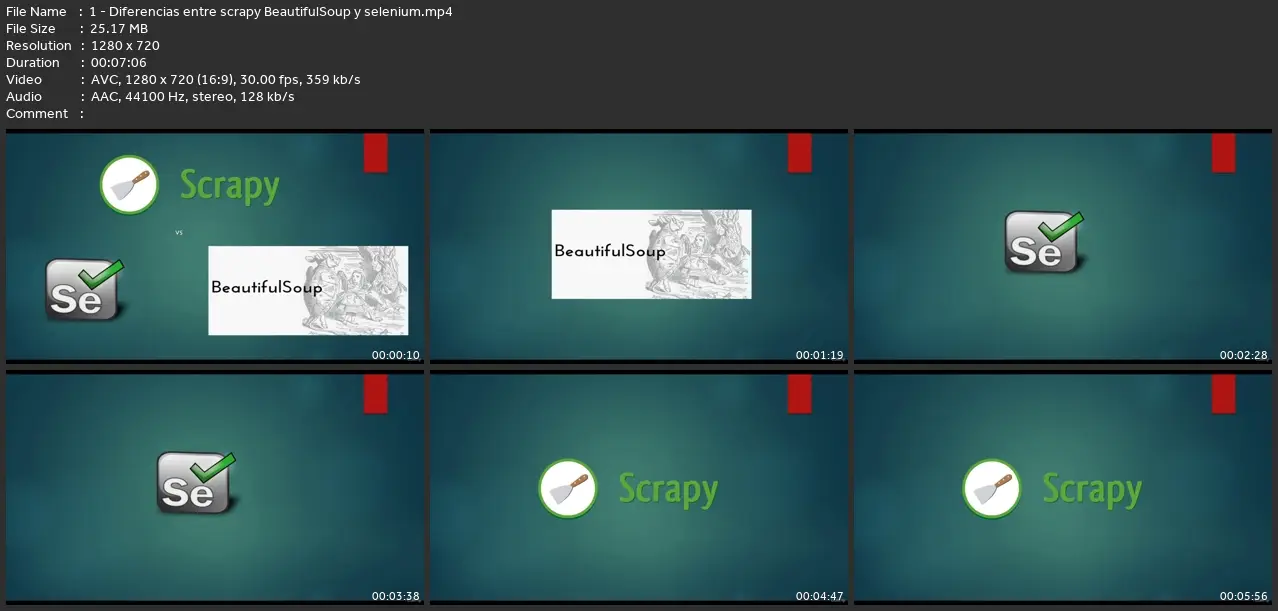
Task: Open the thumbnail frame at 00:04:47
Action: 639,488
